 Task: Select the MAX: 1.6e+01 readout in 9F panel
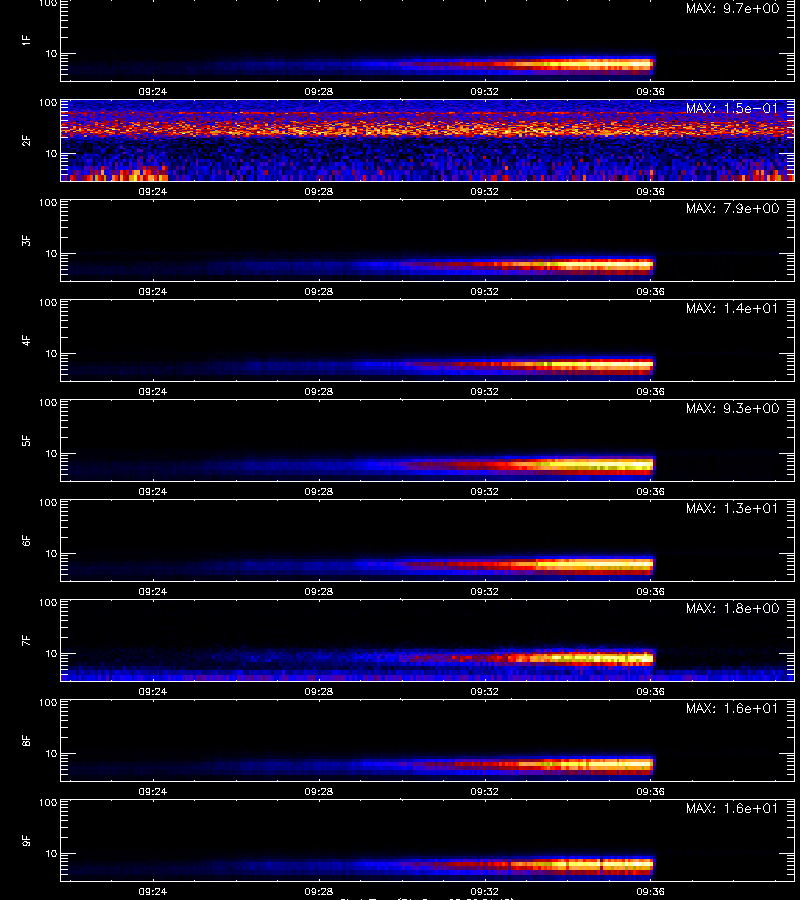click(732, 808)
